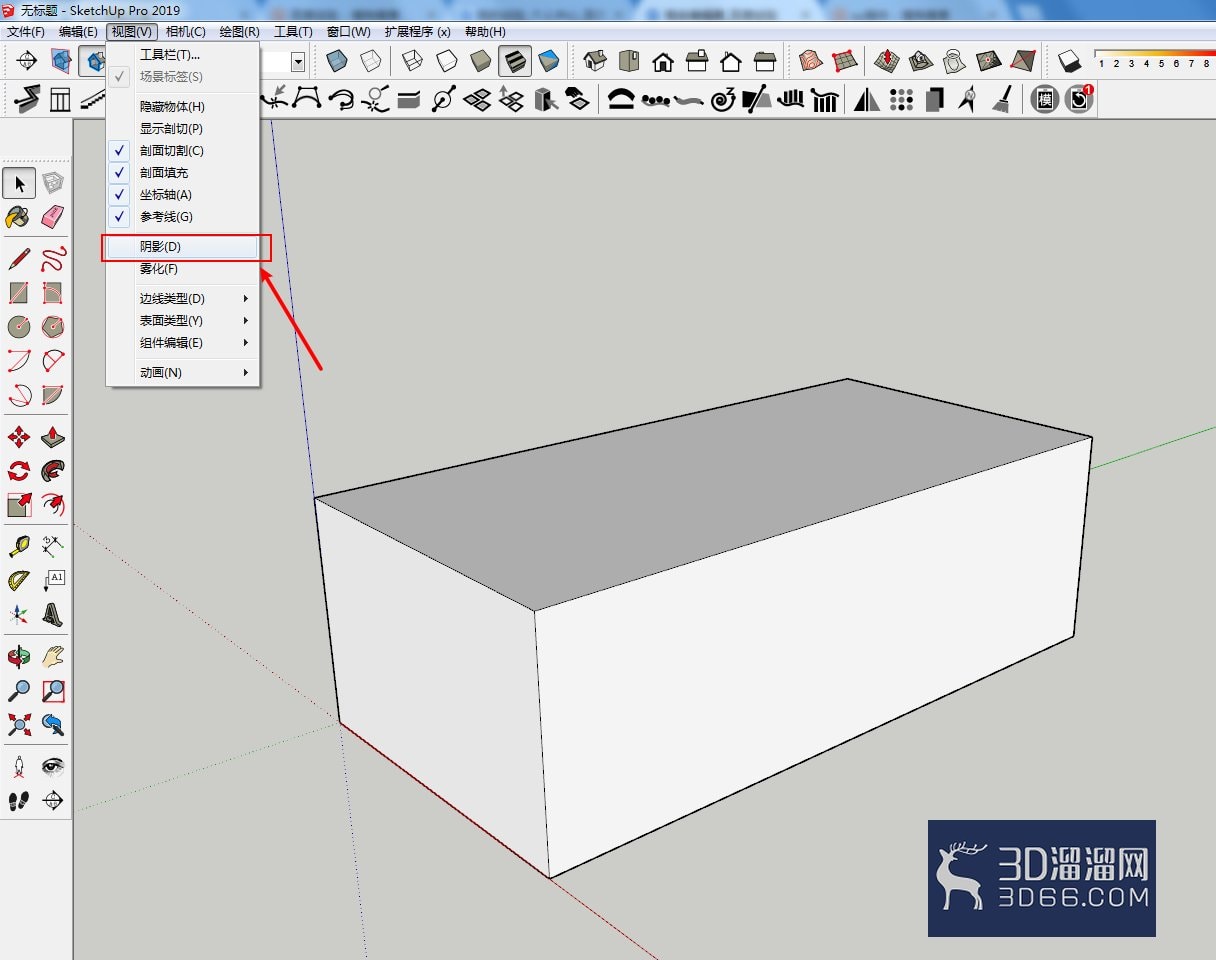This screenshot has width=1216, height=960.
Task: Choose the Rectangle tool
Action: coord(19,293)
